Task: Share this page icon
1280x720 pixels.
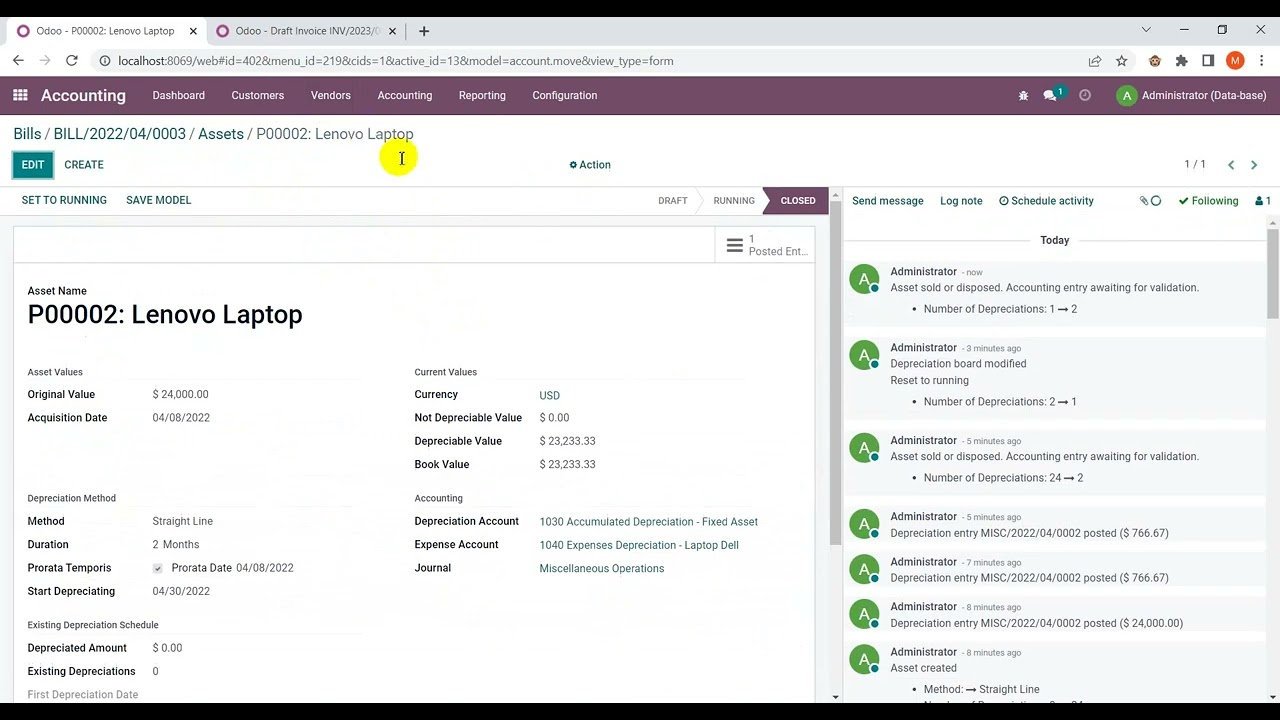Action: pos(1095,61)
